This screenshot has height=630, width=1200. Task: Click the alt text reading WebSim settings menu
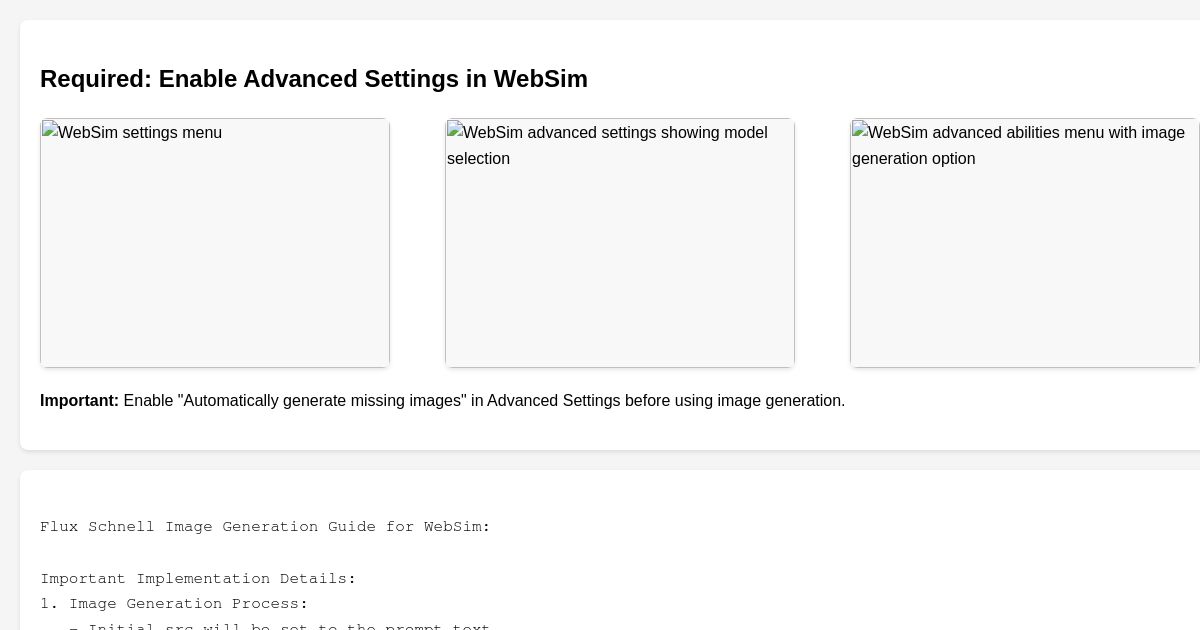click(x=138, y=133)
